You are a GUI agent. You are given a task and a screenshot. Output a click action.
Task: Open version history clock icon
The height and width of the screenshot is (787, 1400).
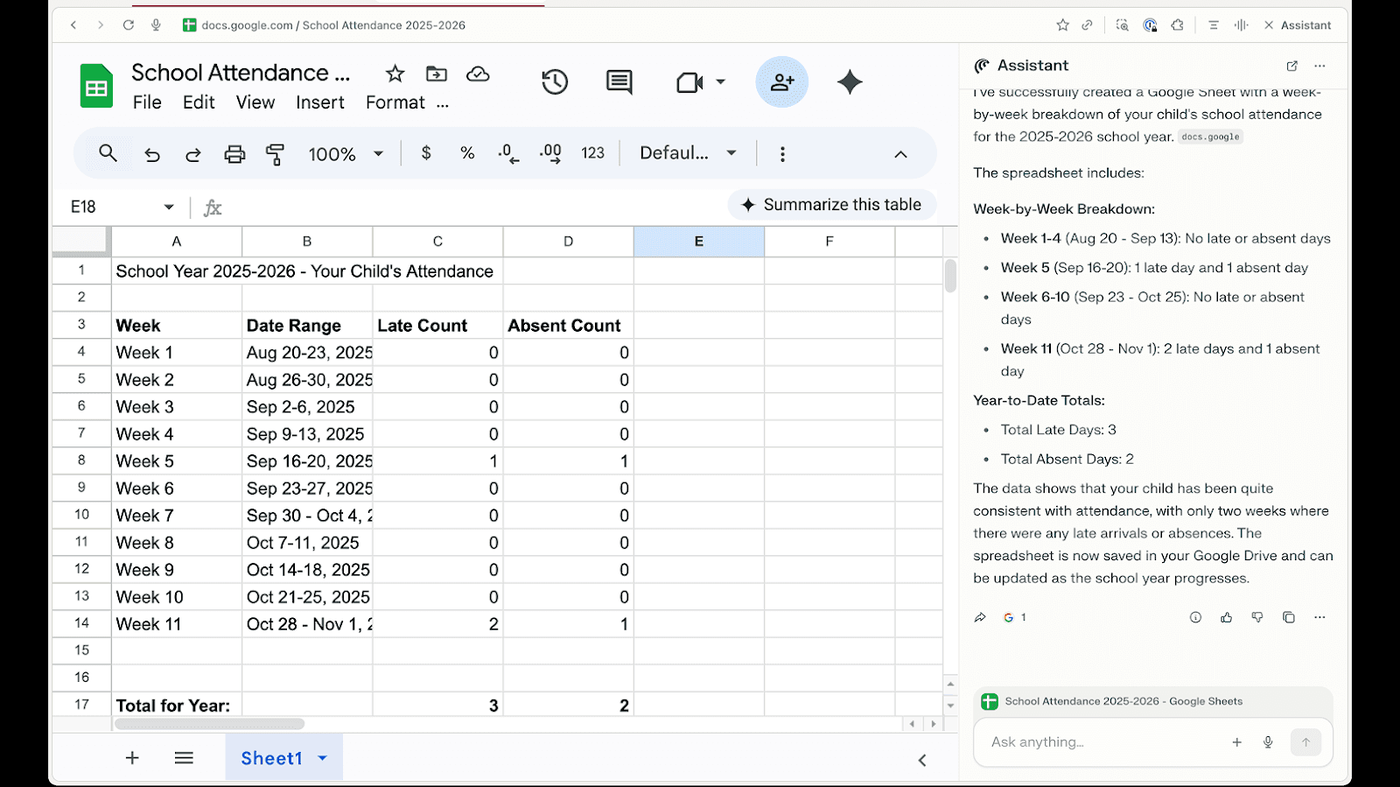tap(555, 82)
